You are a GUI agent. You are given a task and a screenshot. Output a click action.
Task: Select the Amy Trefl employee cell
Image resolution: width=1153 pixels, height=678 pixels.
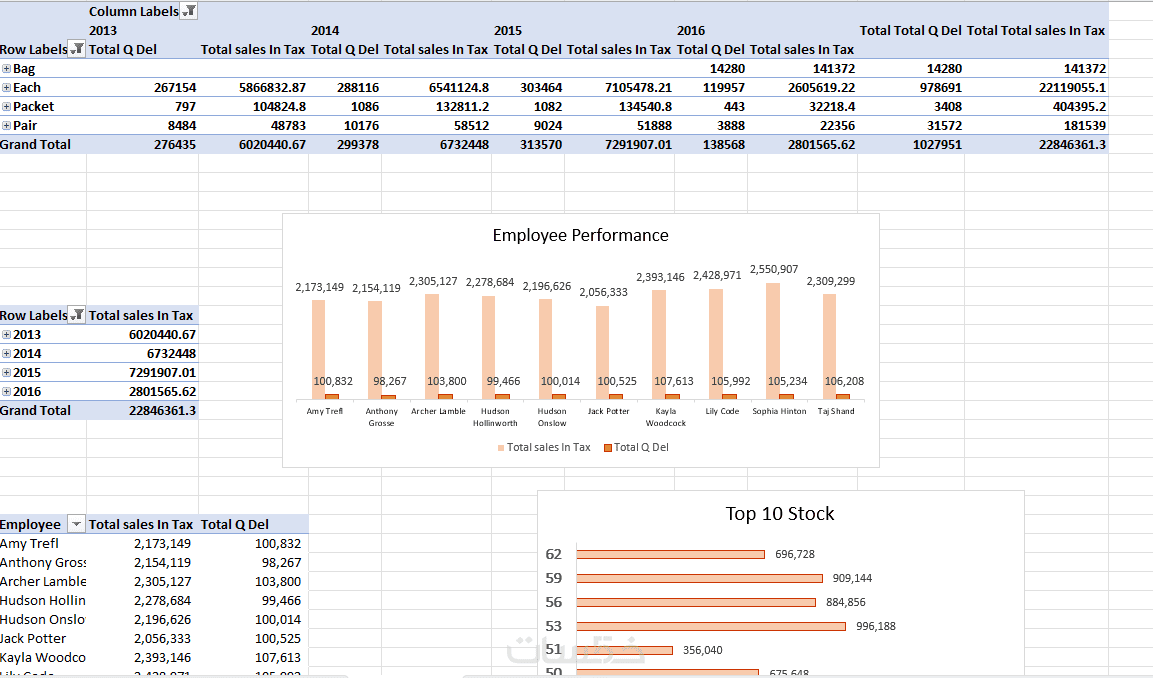tap(43, 543)
